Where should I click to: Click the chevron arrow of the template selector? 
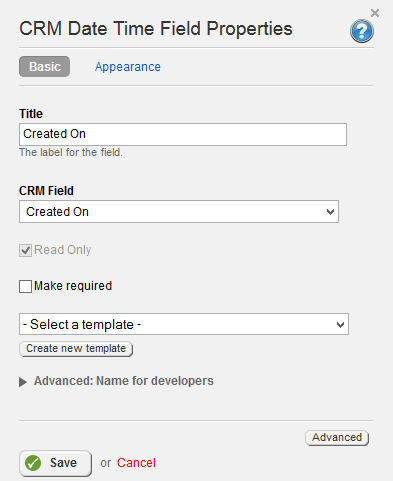[340, 324]
